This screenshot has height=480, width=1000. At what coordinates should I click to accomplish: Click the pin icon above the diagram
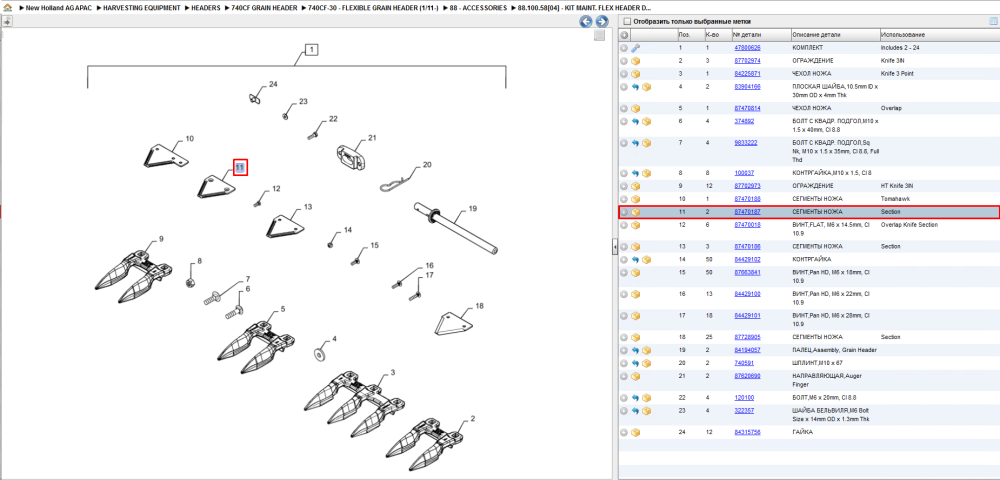pos(7,22)
